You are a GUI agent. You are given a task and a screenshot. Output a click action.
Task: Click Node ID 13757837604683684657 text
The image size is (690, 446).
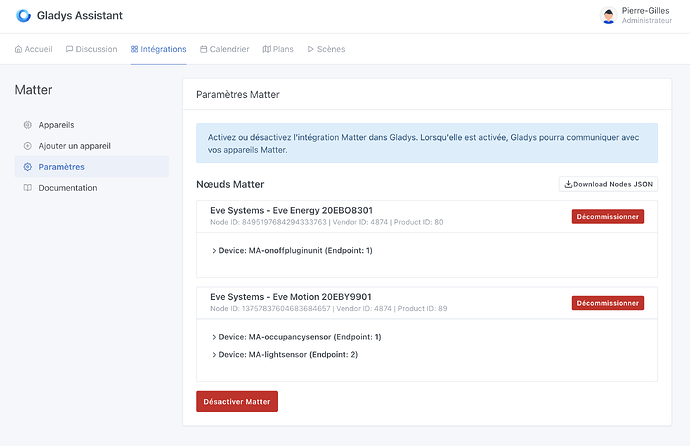pyautogui.click(x=270, y=309)
